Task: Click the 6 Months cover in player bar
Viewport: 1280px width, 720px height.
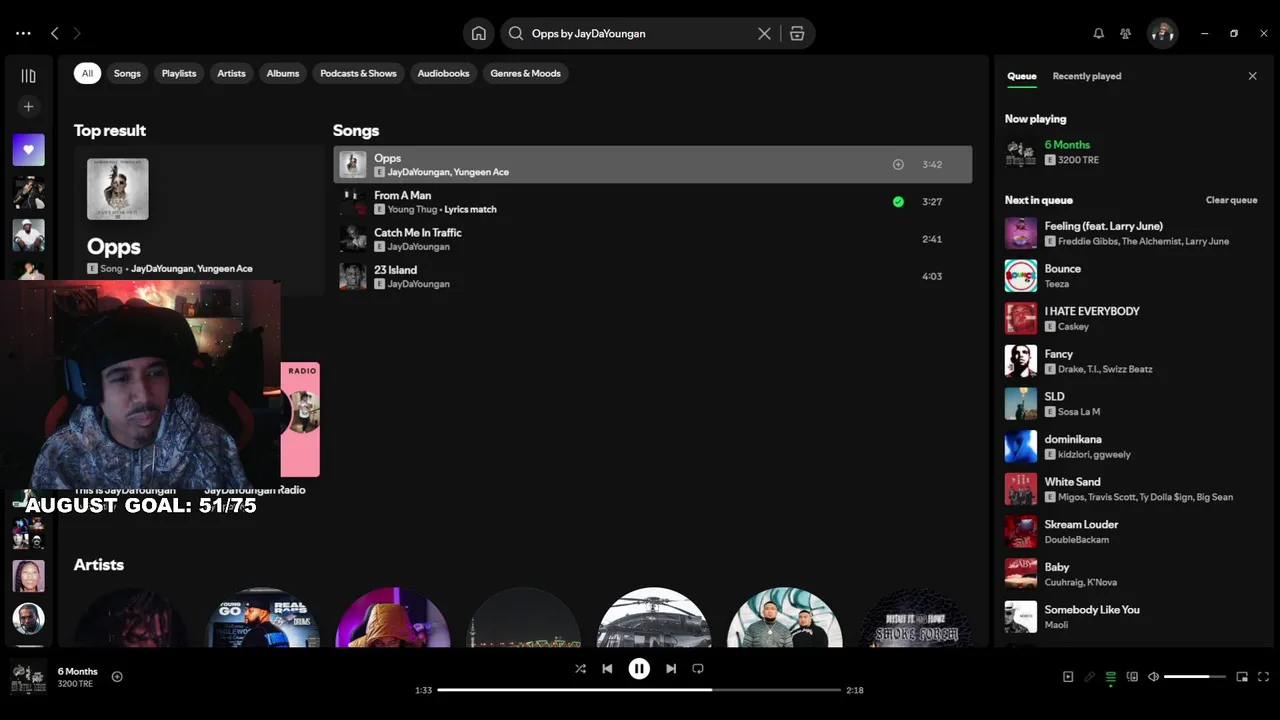Action: click(x=28, y=677)
